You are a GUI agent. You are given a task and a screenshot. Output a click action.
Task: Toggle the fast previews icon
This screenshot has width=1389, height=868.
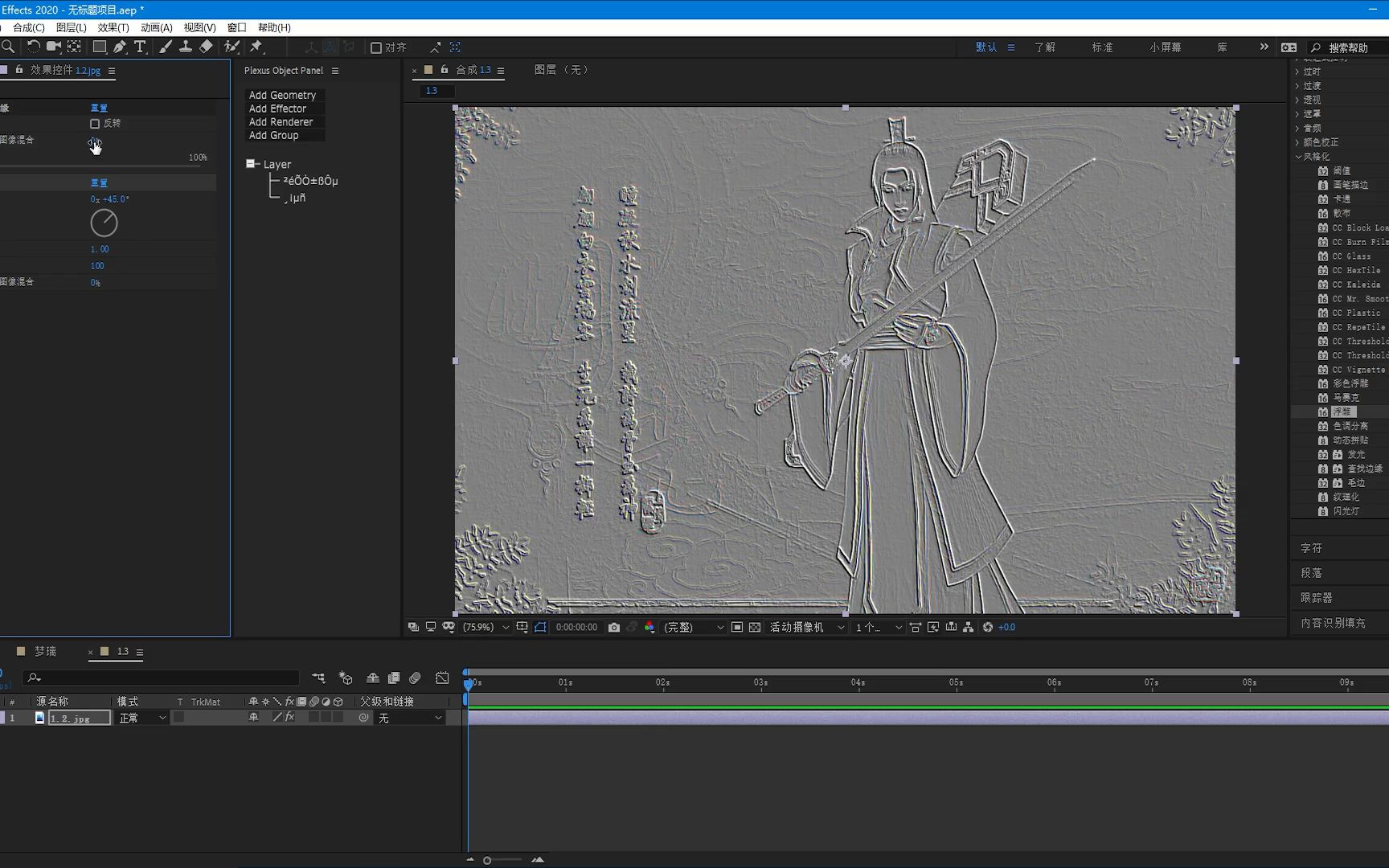[x=933, y=627]
